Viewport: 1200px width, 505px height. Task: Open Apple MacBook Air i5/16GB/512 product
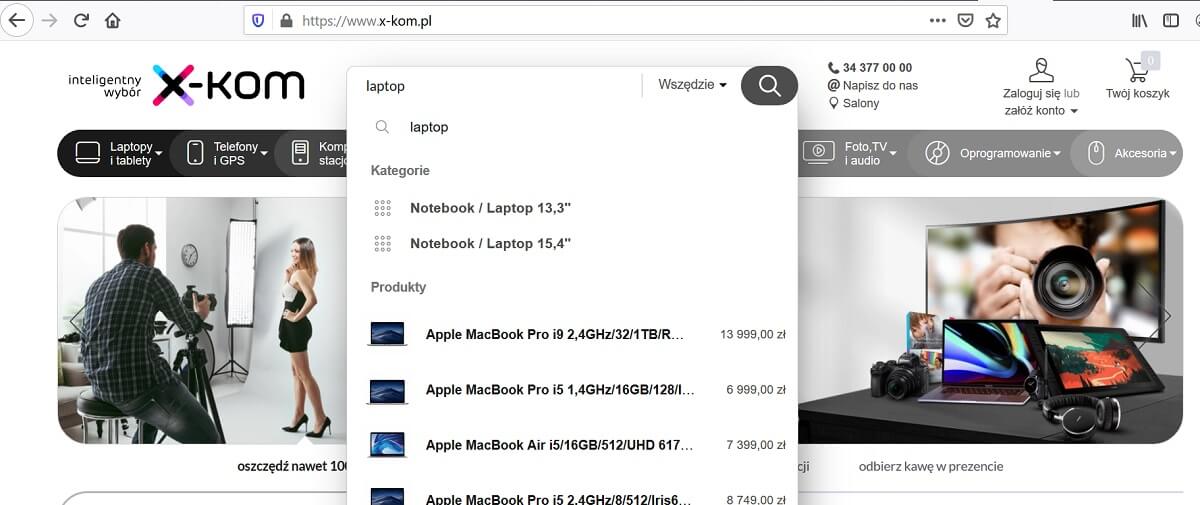[559, 444]
